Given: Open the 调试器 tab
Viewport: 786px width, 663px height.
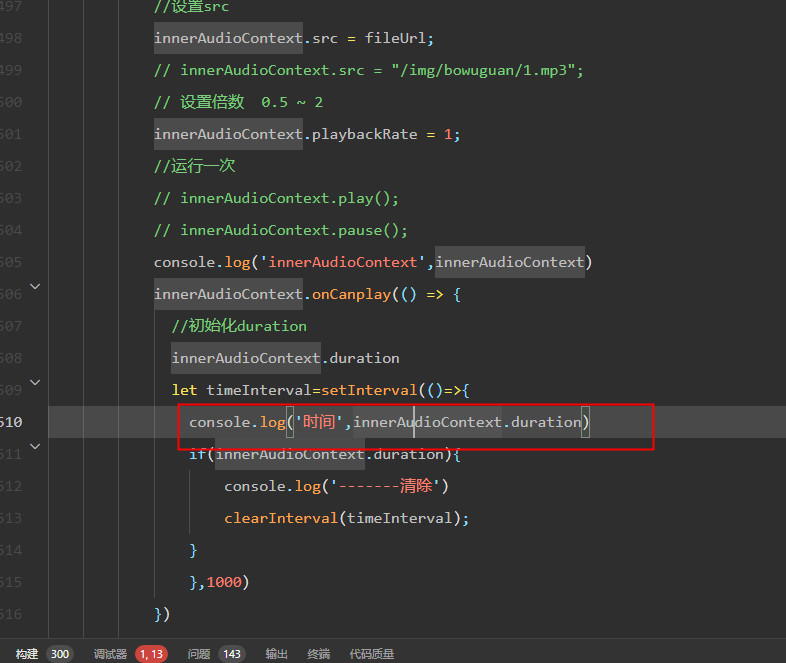Looking at the screenshot, I should tap(110, 653).
